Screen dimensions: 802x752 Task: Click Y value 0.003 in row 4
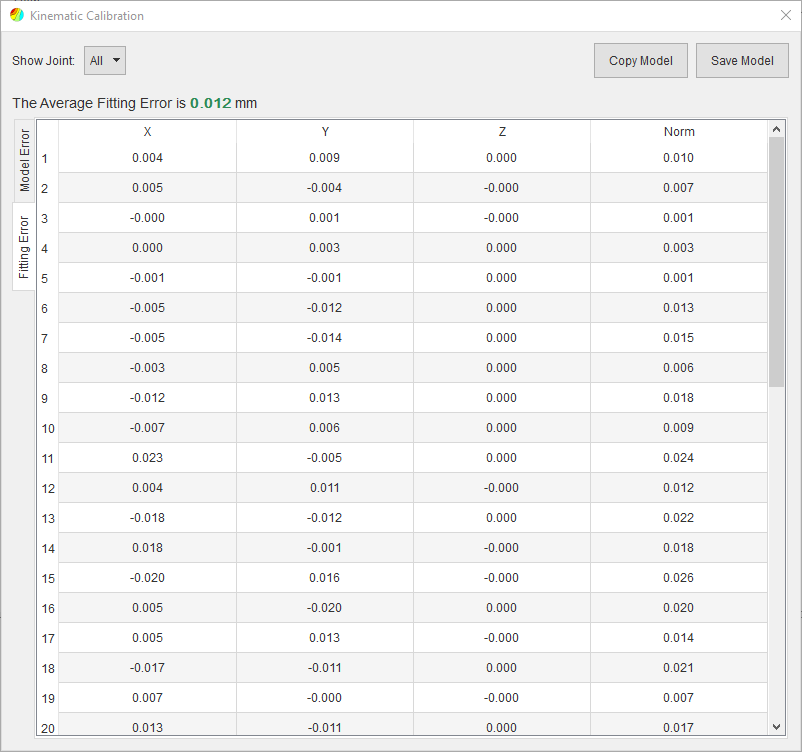pyautogui.click(x=324, y=248)
